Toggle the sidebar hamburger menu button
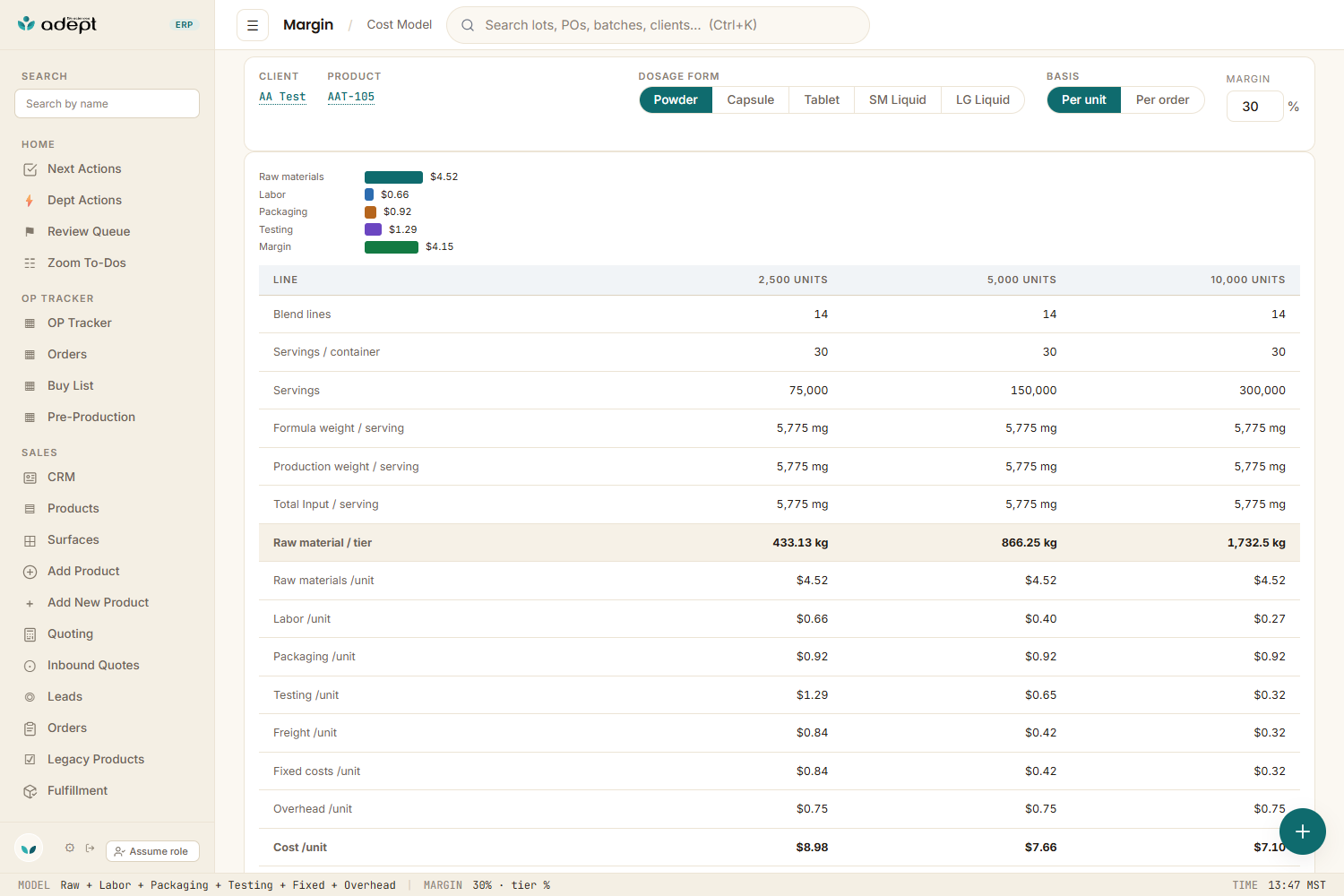Image resolution: width=1344 pixels, height=896 pixels. 253,25
